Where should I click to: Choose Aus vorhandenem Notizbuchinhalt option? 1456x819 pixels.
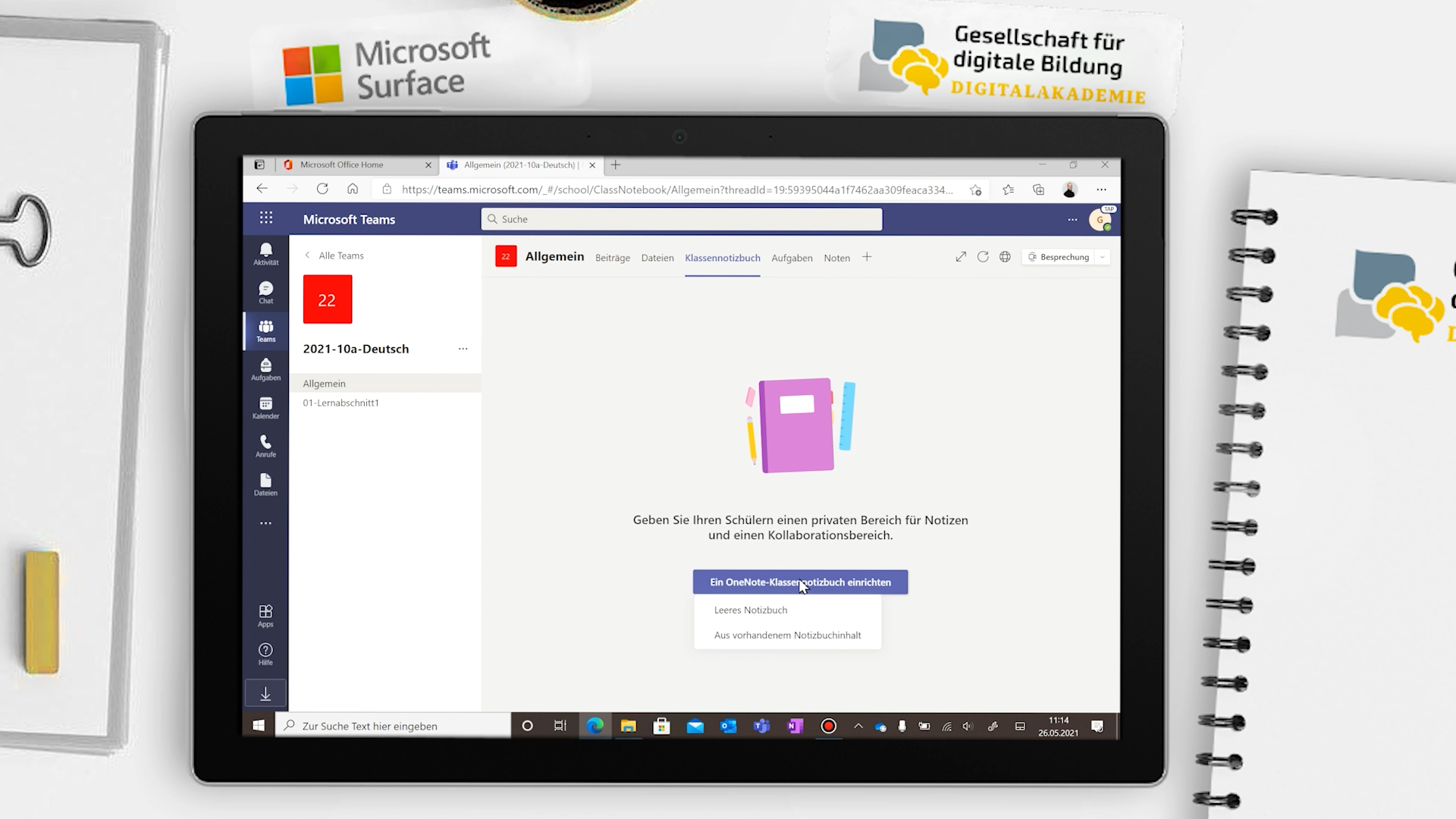point(787,635)
